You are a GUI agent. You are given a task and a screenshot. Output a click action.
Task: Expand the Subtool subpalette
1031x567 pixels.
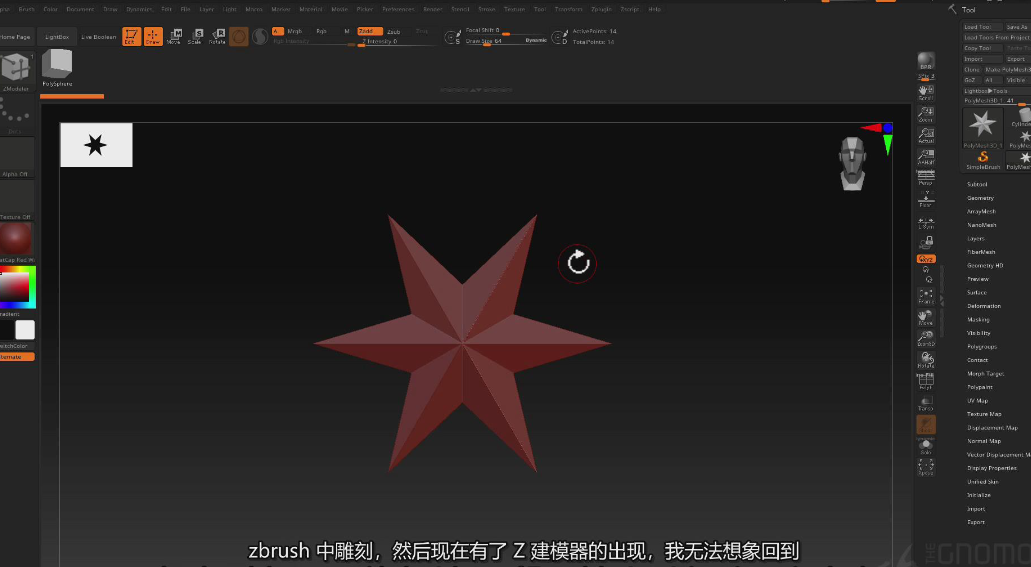[977, 184]
